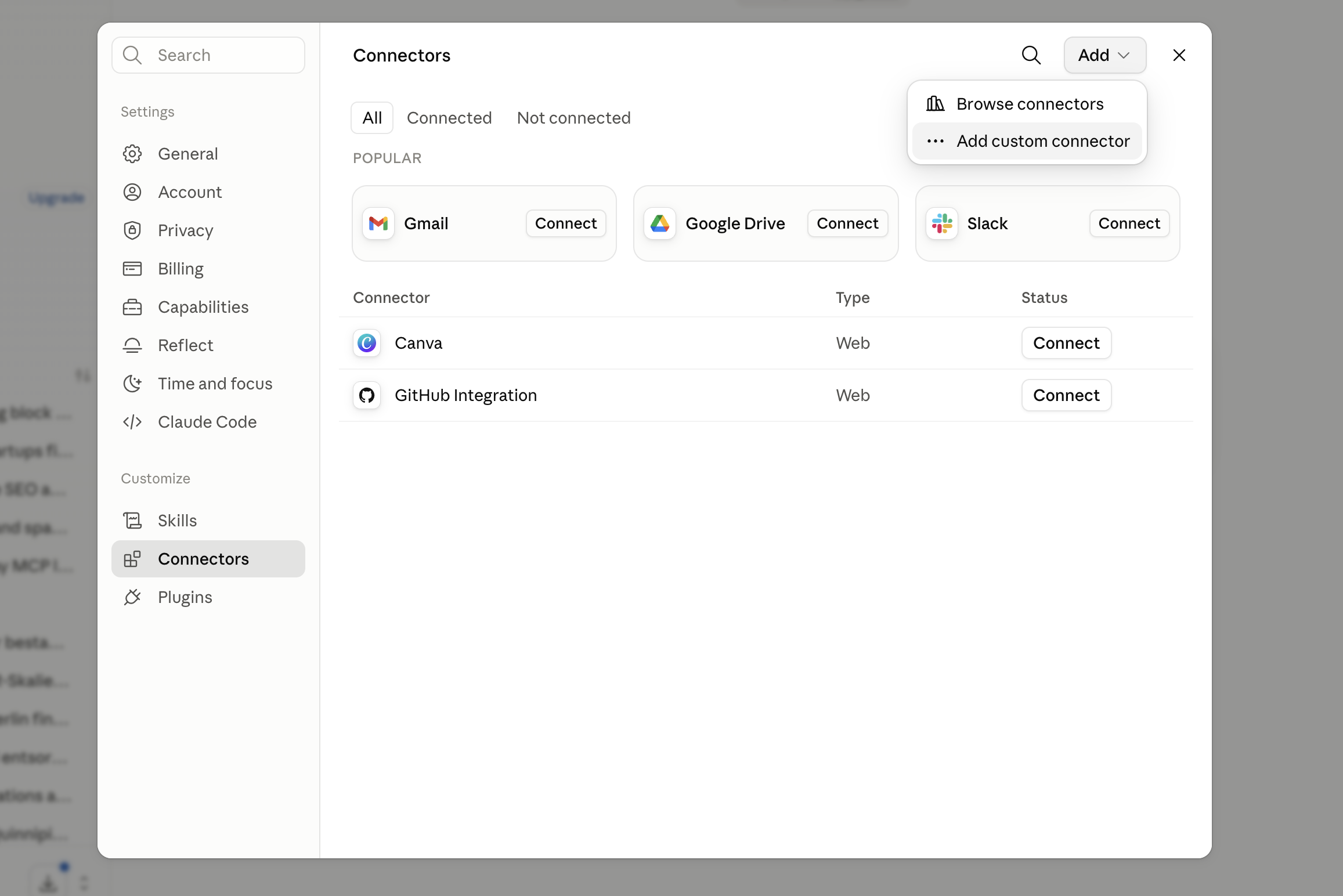Click the Claude Code brackets icon
The image size is (1343, 896).
point(132,422)
